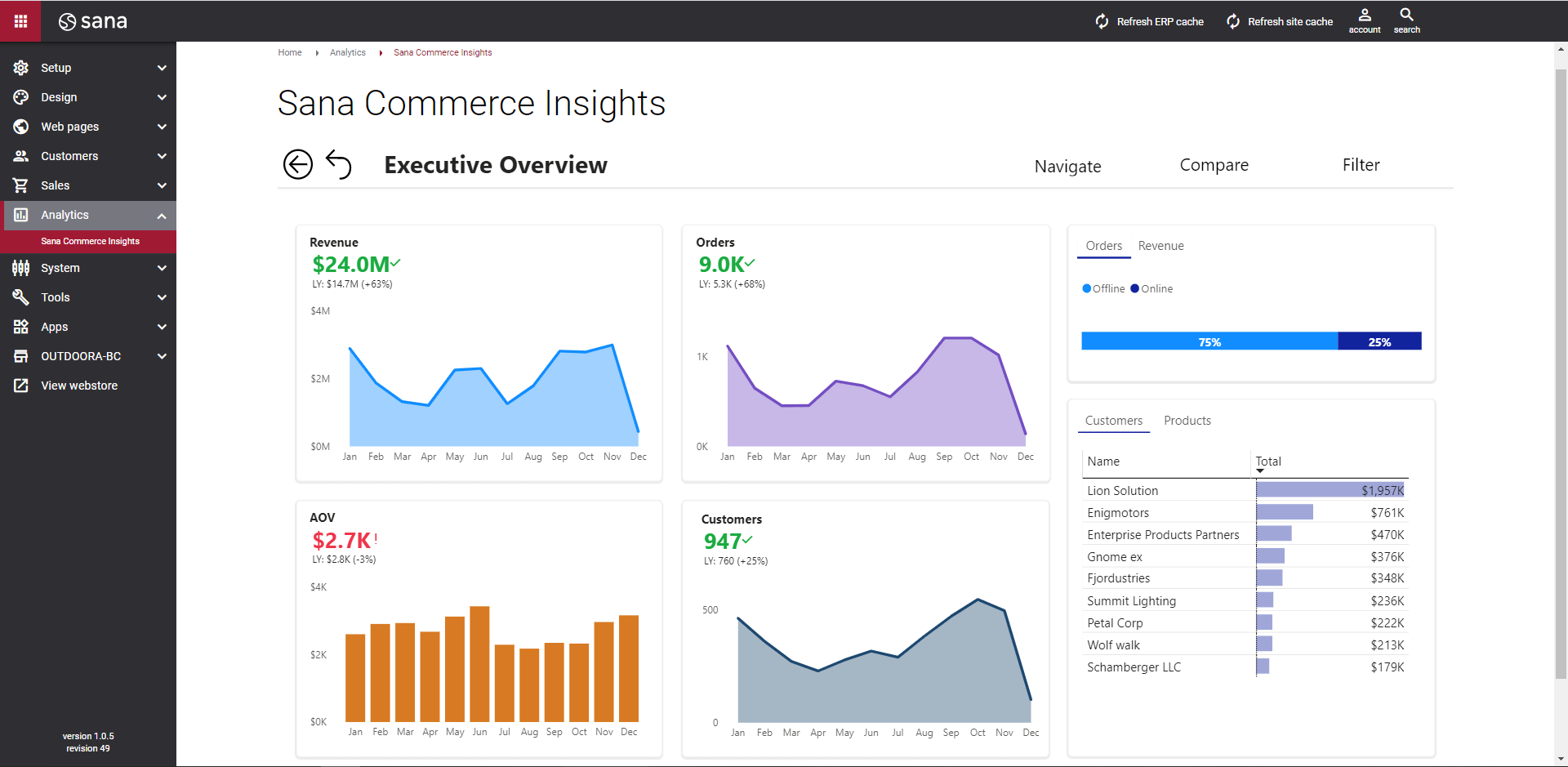Open the Filter menu
Screen dimensions: 1568x767
[x=1361, y=165]
